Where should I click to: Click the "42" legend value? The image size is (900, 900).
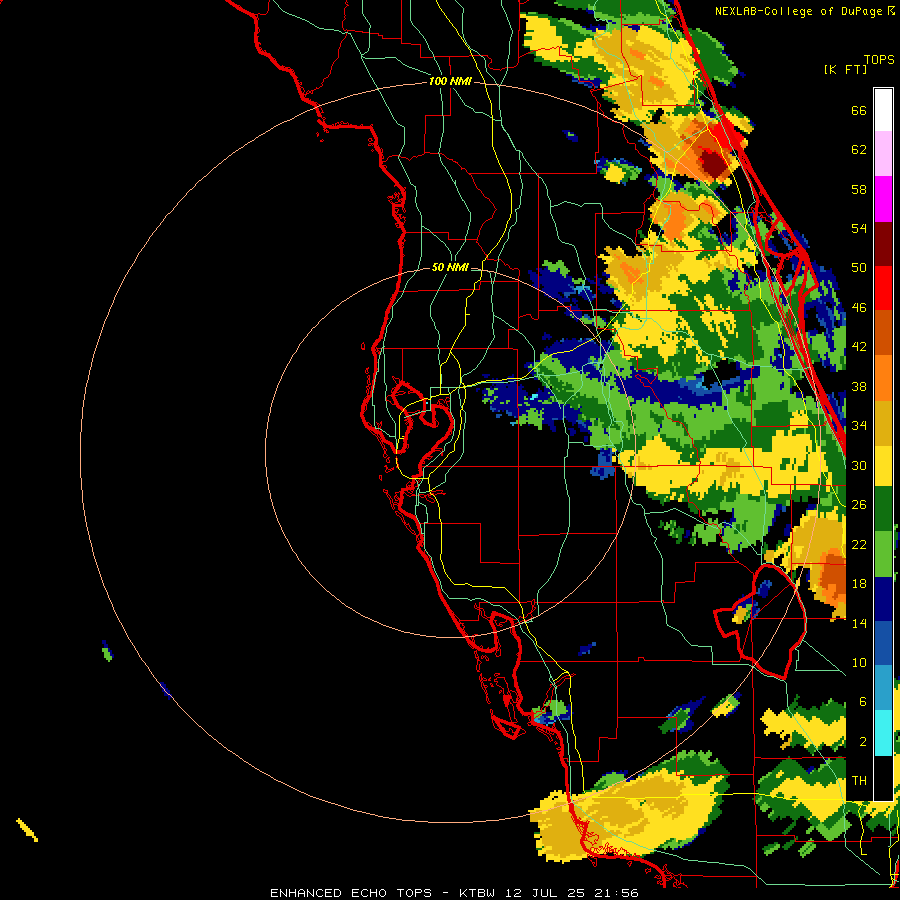[x=859, y=347]
